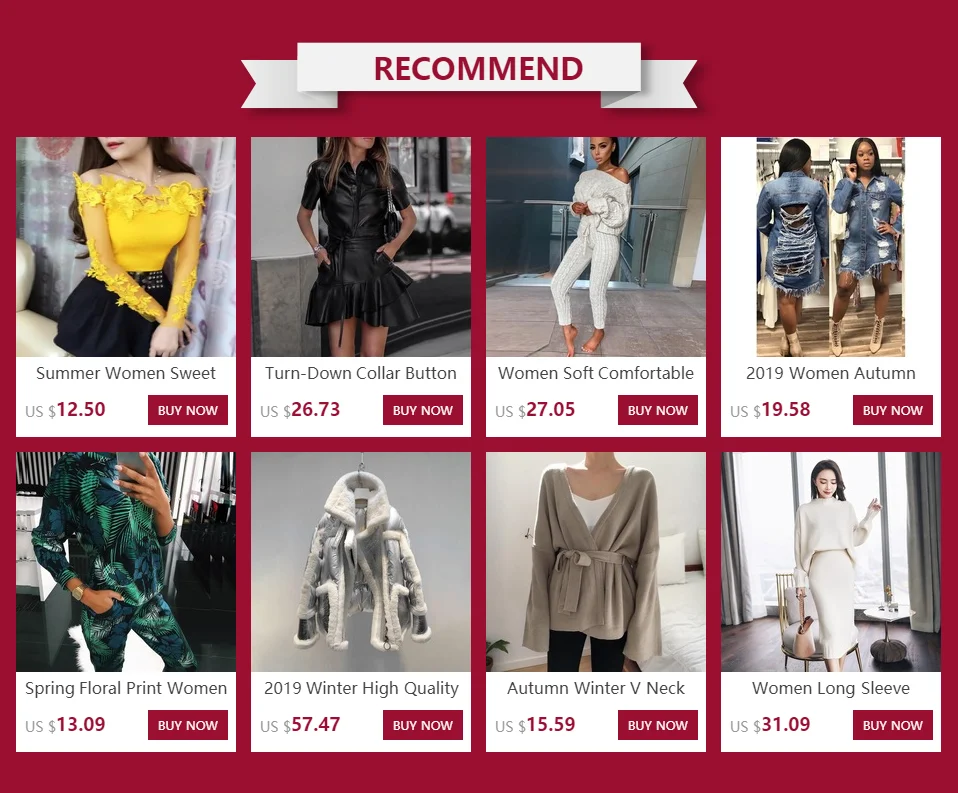Open the Summer Women Sweet title link
This screenshot has height=793, width=958.
coord(126,373)
